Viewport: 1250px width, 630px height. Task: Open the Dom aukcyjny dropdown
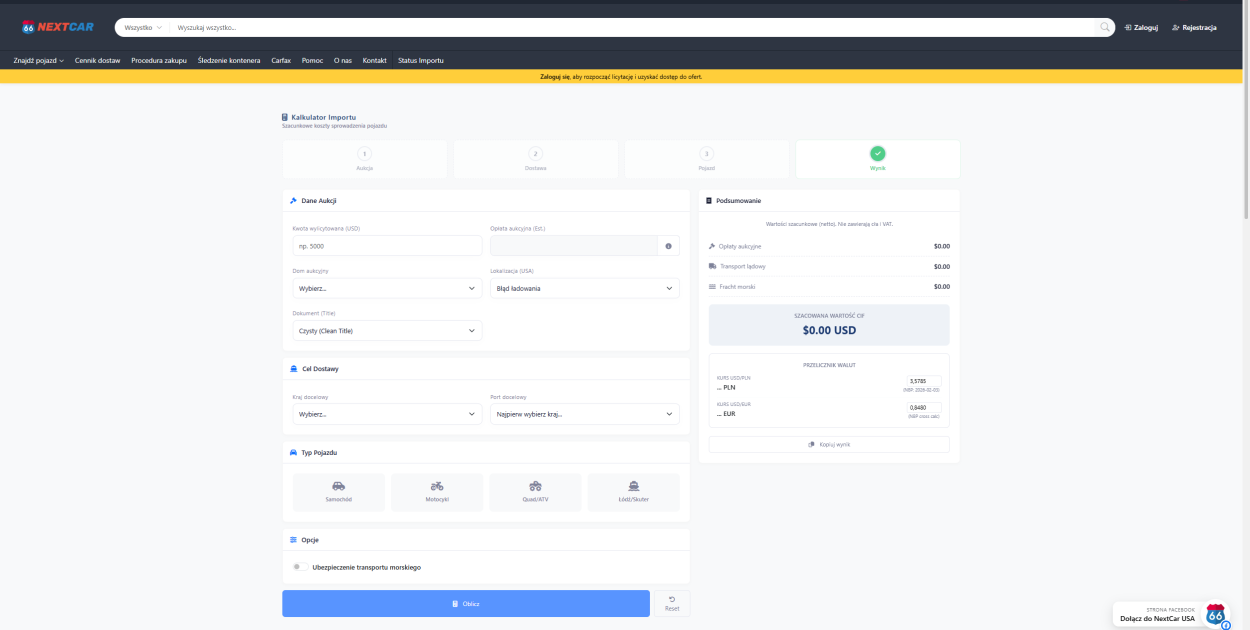[x=387, y=288]
